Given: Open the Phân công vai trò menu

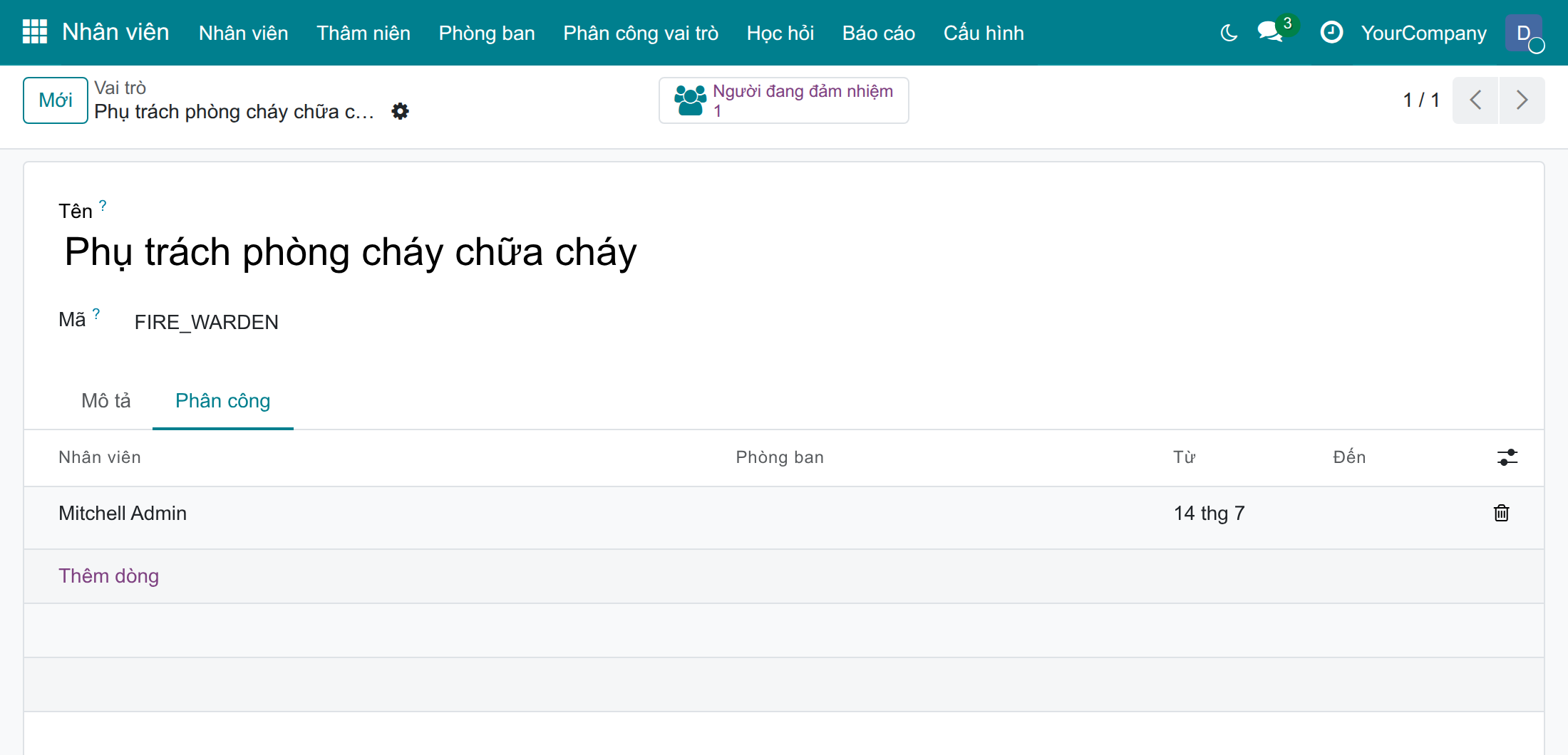Looking at the screenshot, I should click(x=641, y=33).
